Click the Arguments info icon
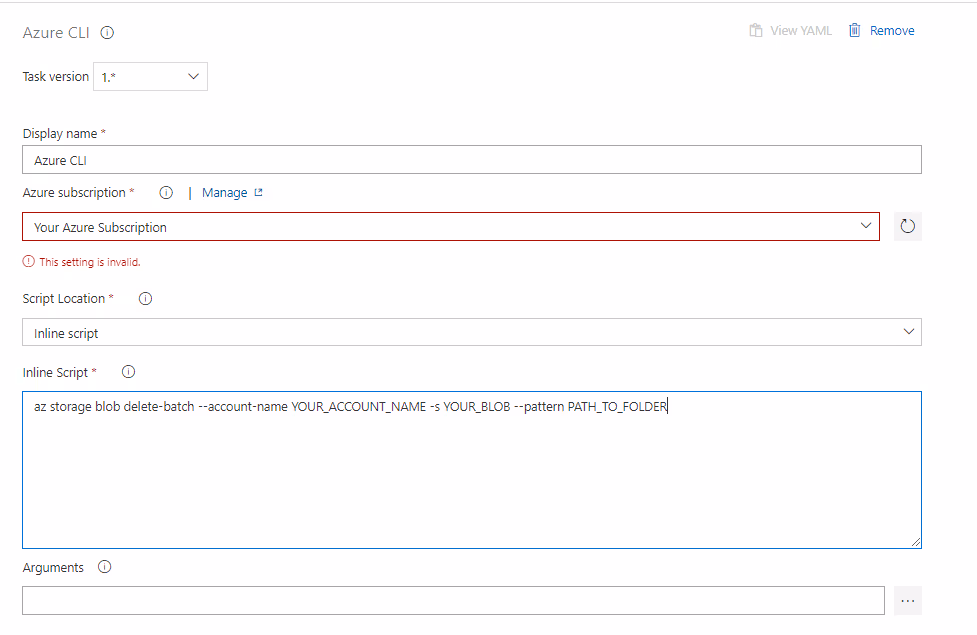 pos(104,567)
